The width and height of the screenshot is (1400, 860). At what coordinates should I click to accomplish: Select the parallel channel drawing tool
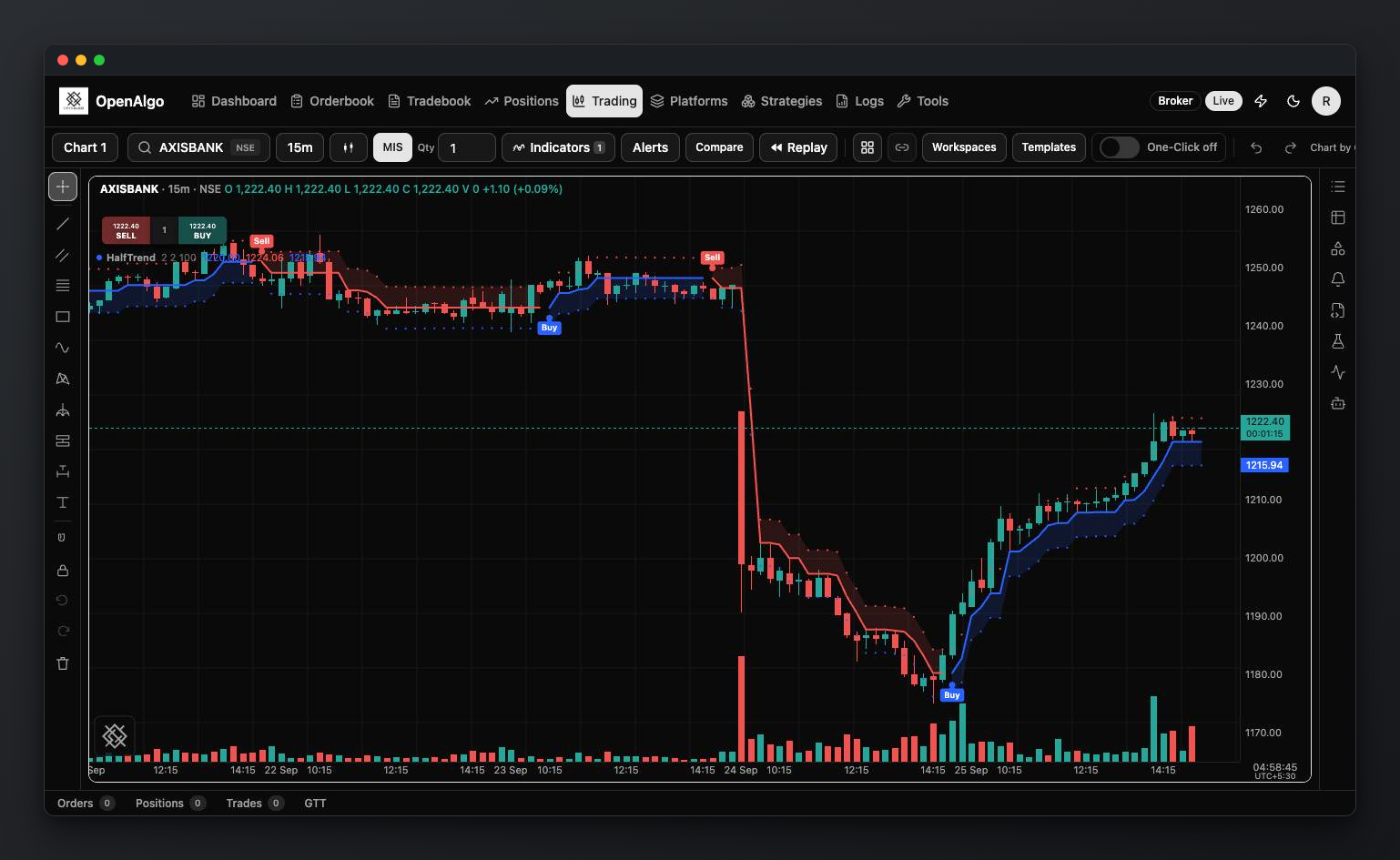click(63, 255)
